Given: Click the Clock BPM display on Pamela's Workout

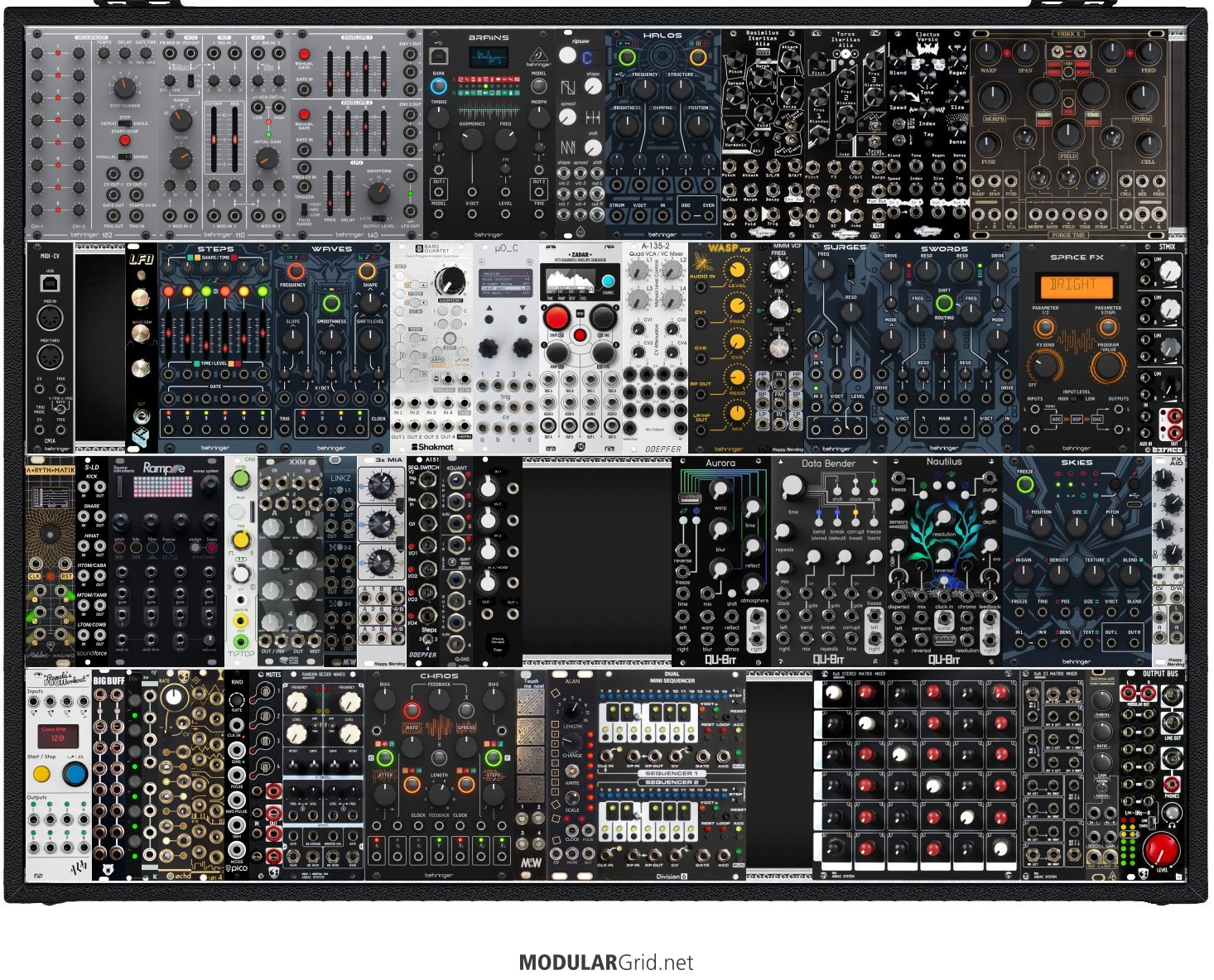Looking at the screenshot, I should (58, 735).
